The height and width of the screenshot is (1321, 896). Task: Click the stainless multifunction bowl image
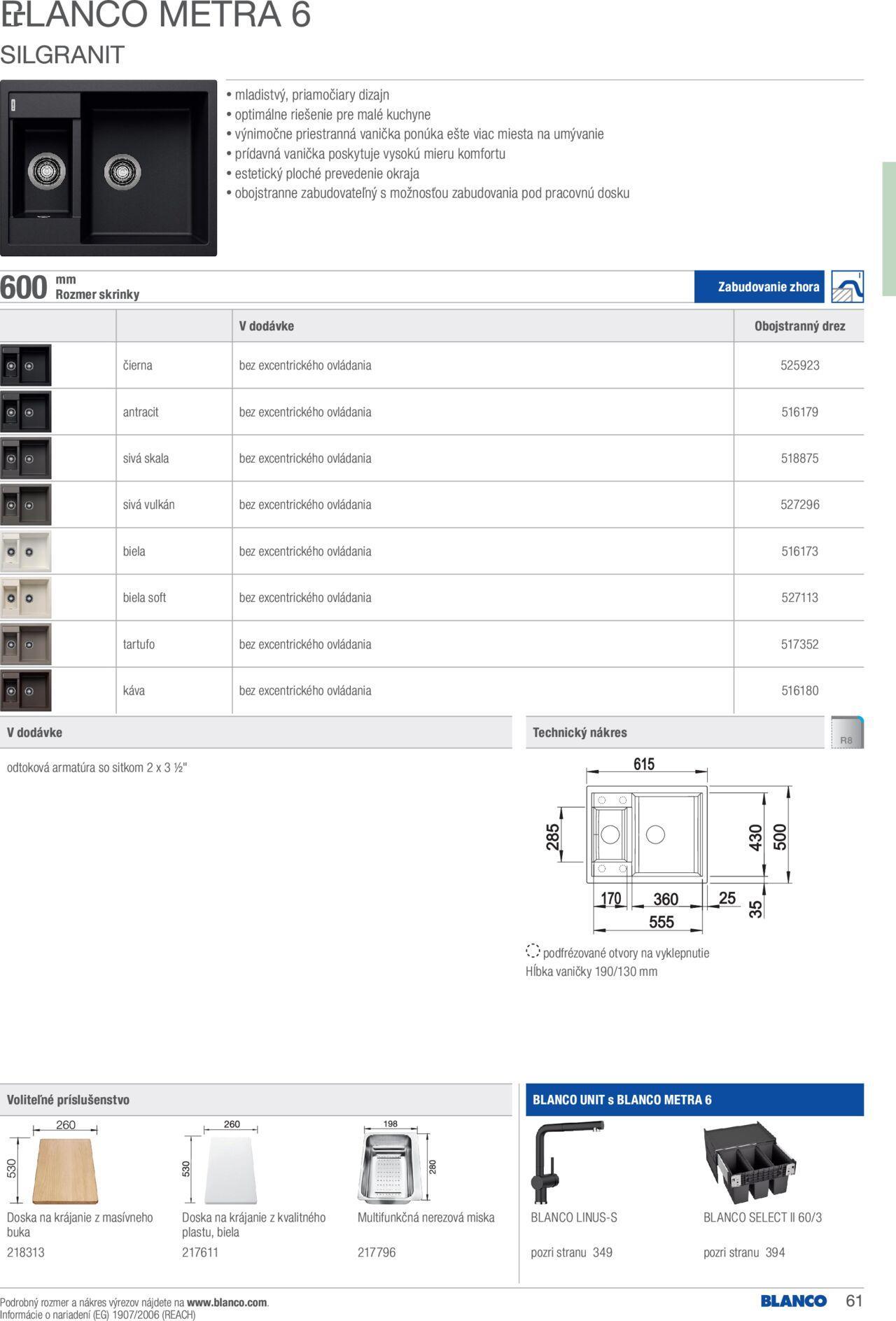coord(391,1168)
